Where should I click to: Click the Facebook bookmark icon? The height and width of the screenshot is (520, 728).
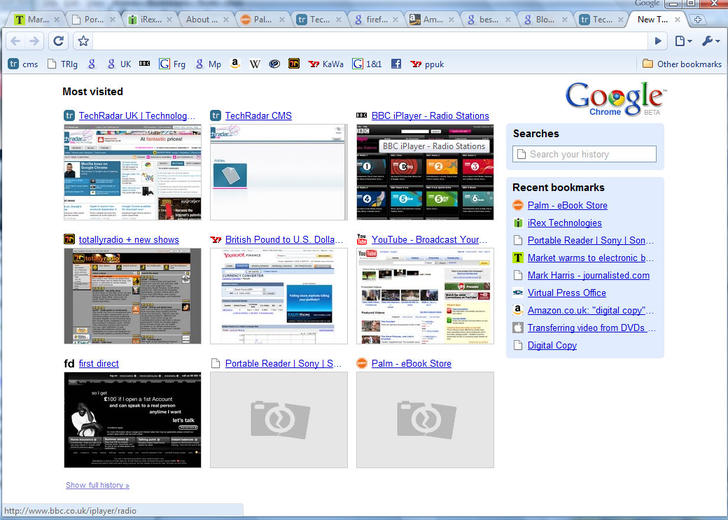[396, 64]
